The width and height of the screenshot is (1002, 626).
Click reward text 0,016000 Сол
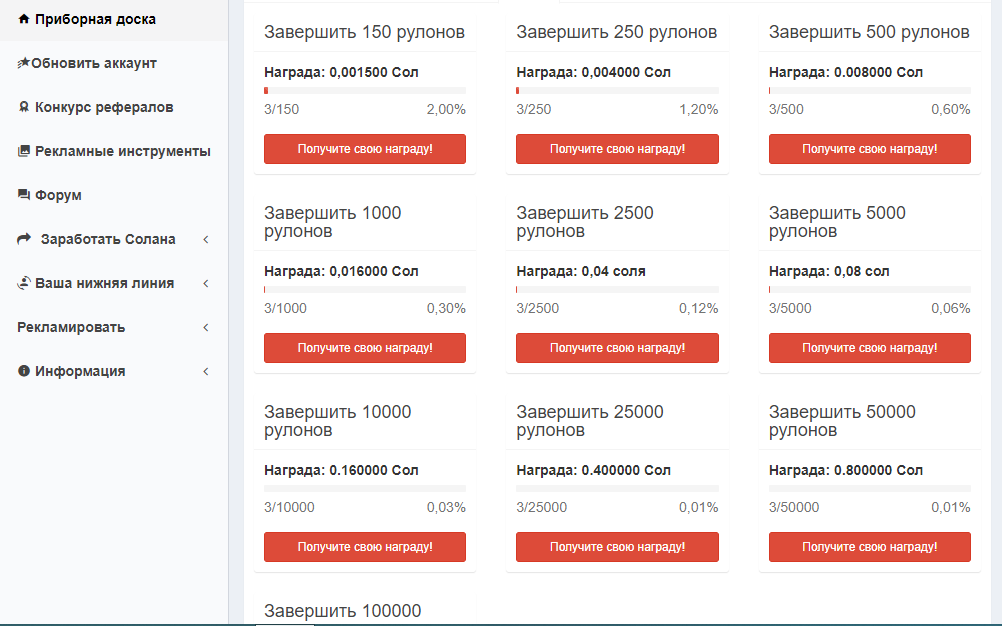[374, 271]
